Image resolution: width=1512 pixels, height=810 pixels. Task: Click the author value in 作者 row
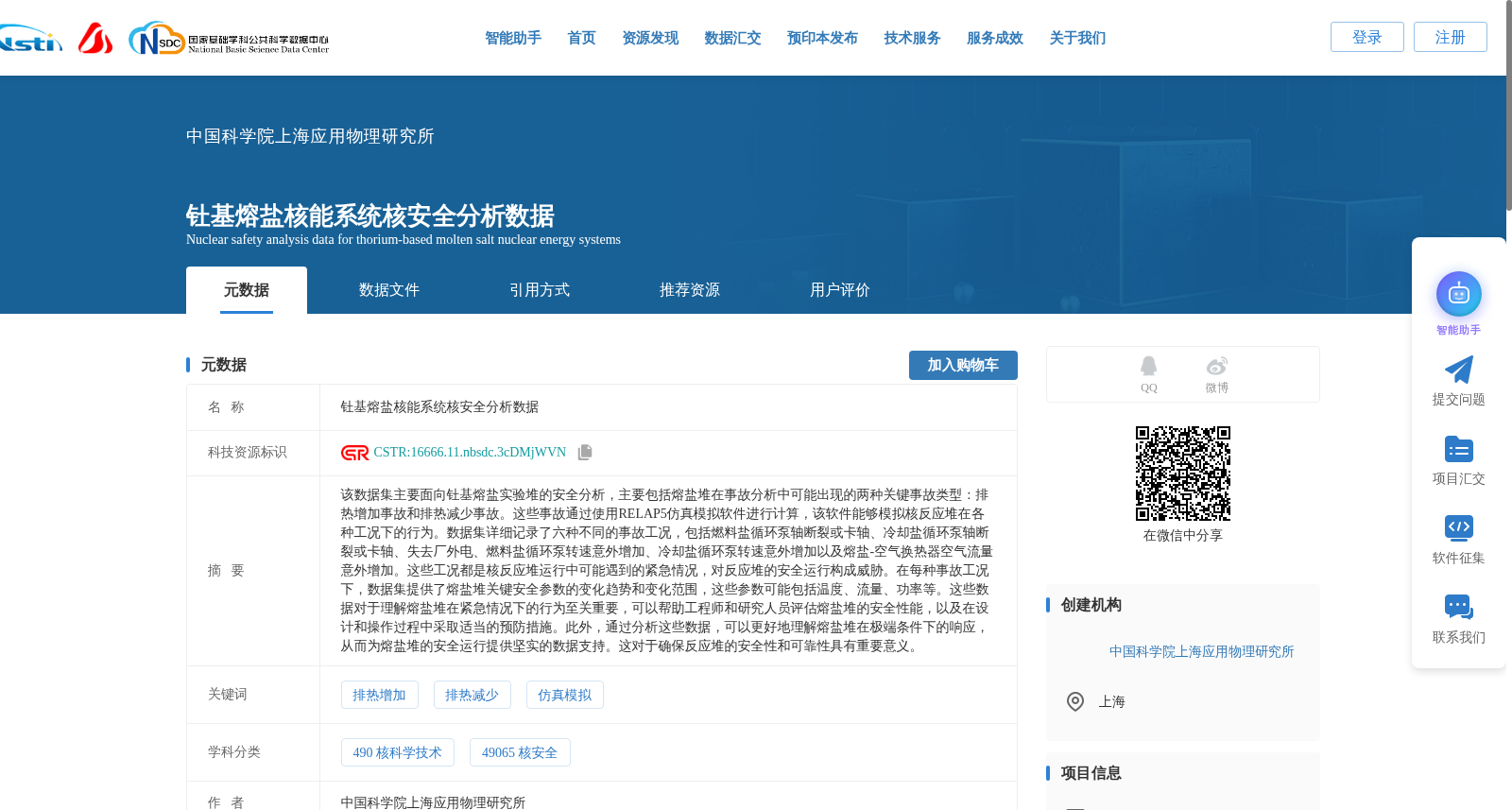(433, 801)
